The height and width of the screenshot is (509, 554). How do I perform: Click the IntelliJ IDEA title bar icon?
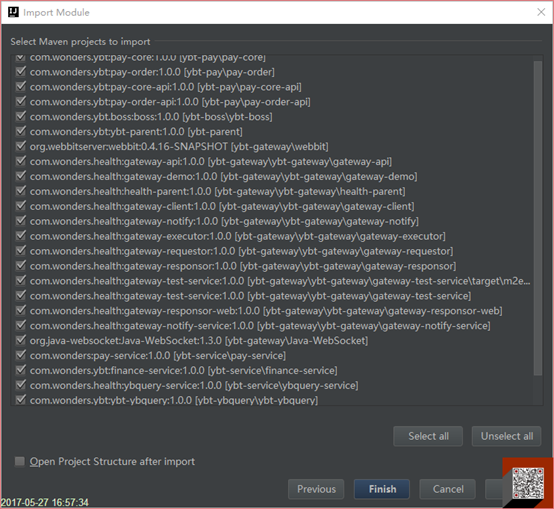(x=13, y=12)
